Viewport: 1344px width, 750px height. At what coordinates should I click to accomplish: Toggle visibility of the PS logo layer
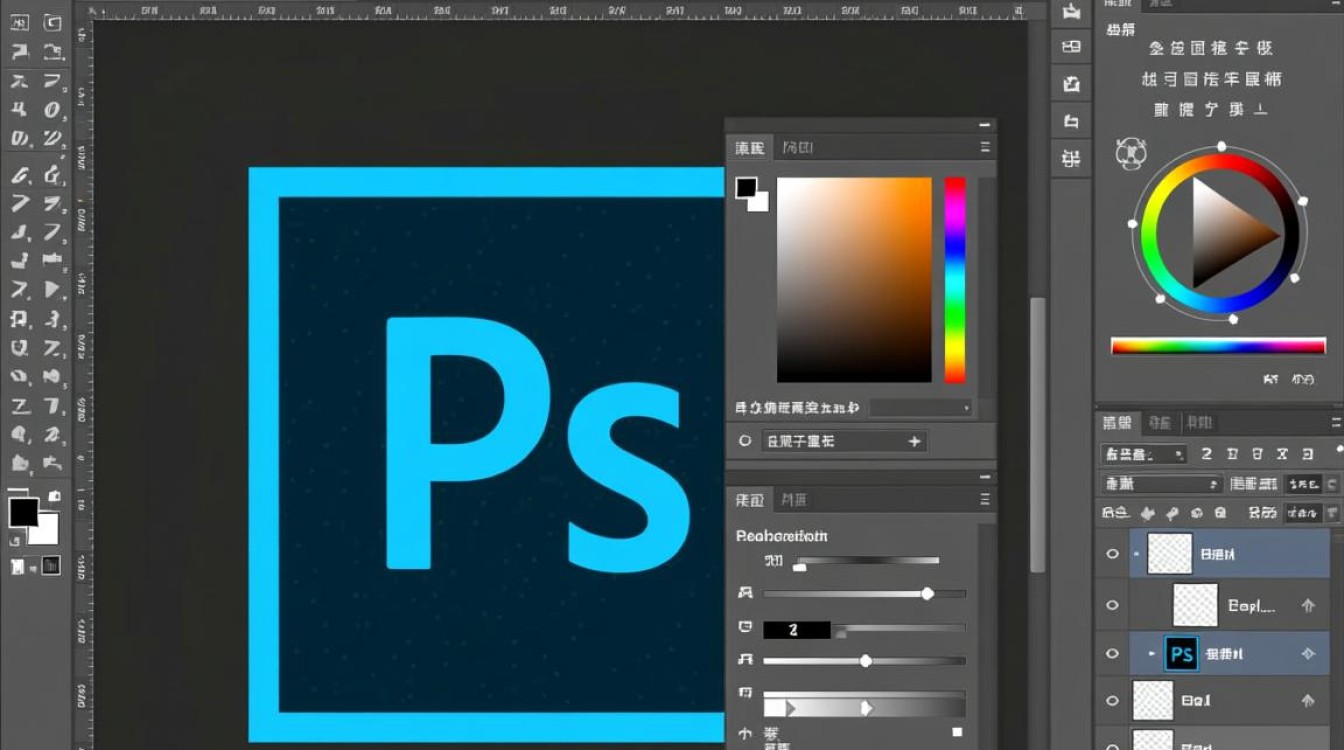click(x=1112, y=653)
